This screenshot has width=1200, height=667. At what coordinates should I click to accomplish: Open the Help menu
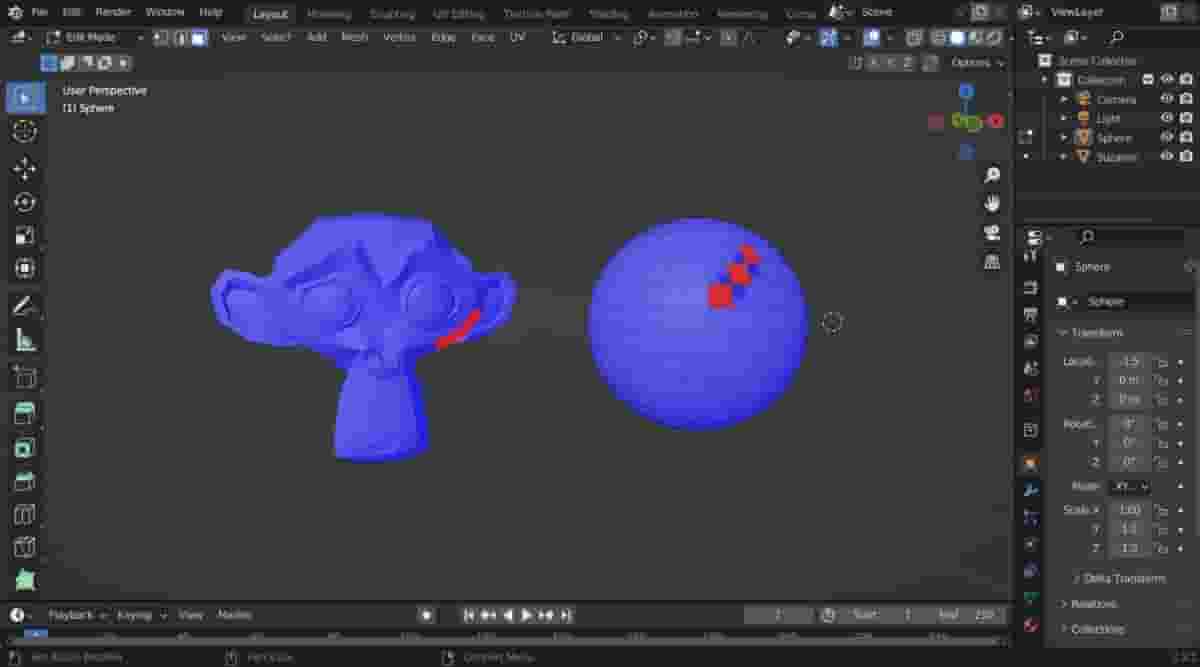211,12
